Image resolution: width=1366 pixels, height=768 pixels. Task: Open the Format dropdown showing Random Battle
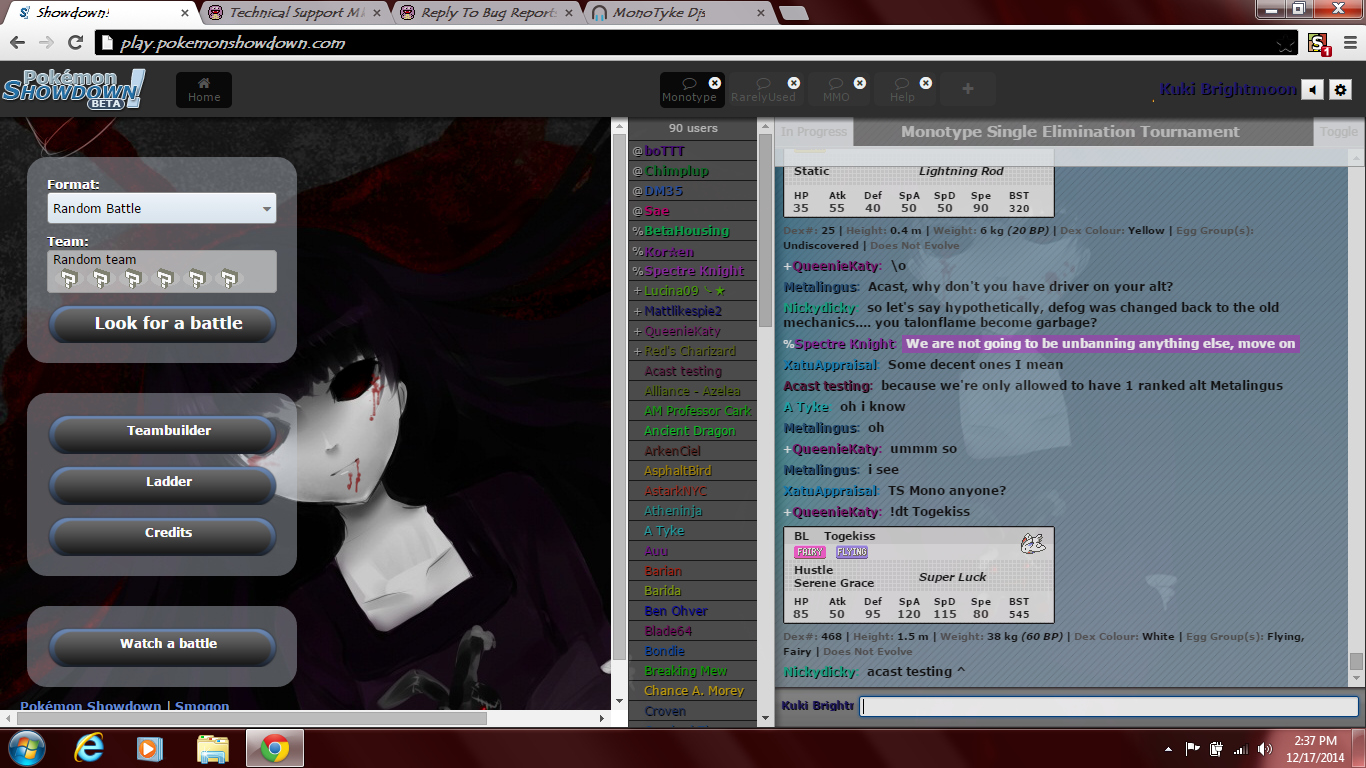[x=162, y=208]
